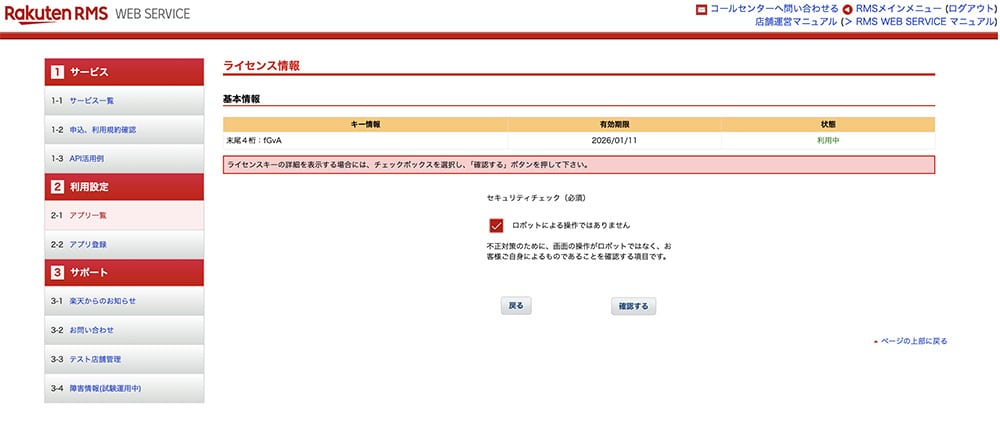The width and height of the screenshot is (1000, 424).
Task: Open 1-2 申込、利用規約確認 menu item
Action: [x=102, y=130]
